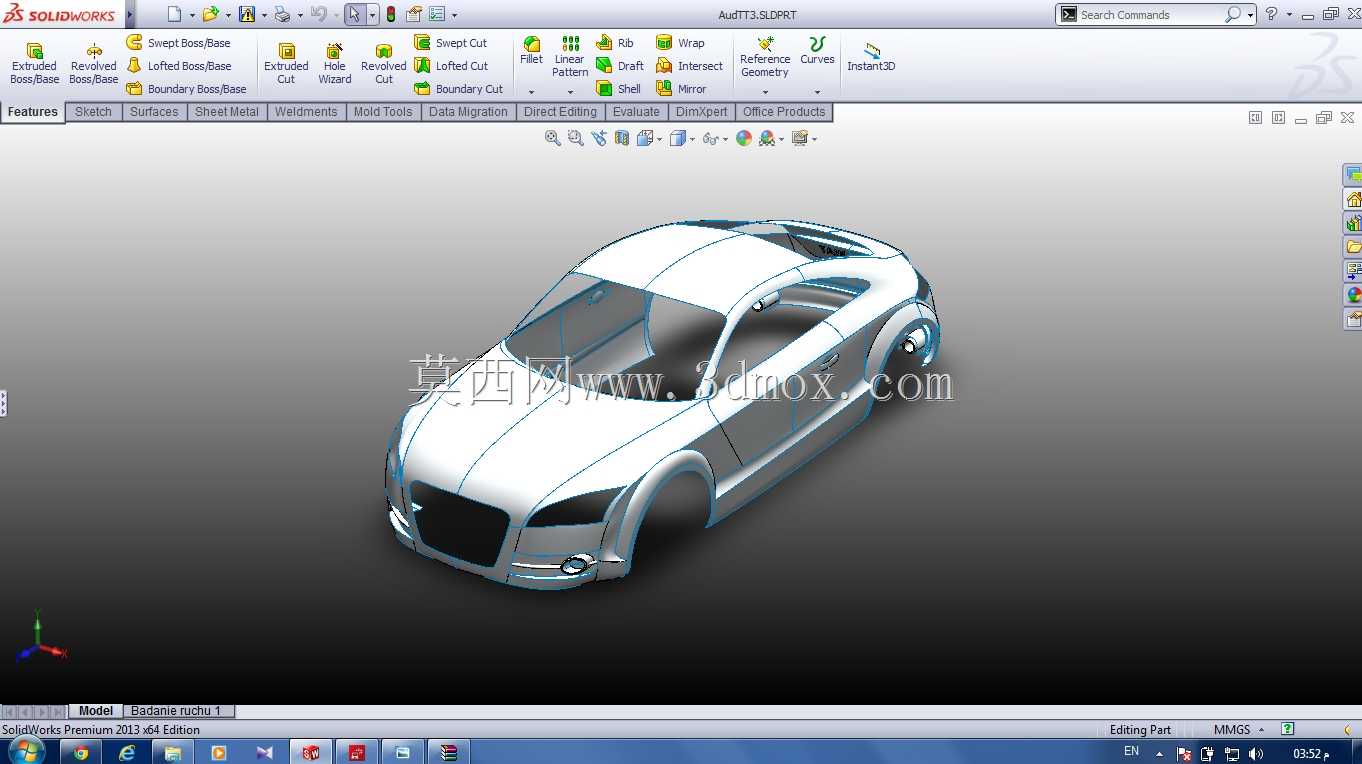The height and width of the screenshot is (764, 1362).
Task: Select the Intersect feature
Action: pyautogui.click(x=689, y=66)
